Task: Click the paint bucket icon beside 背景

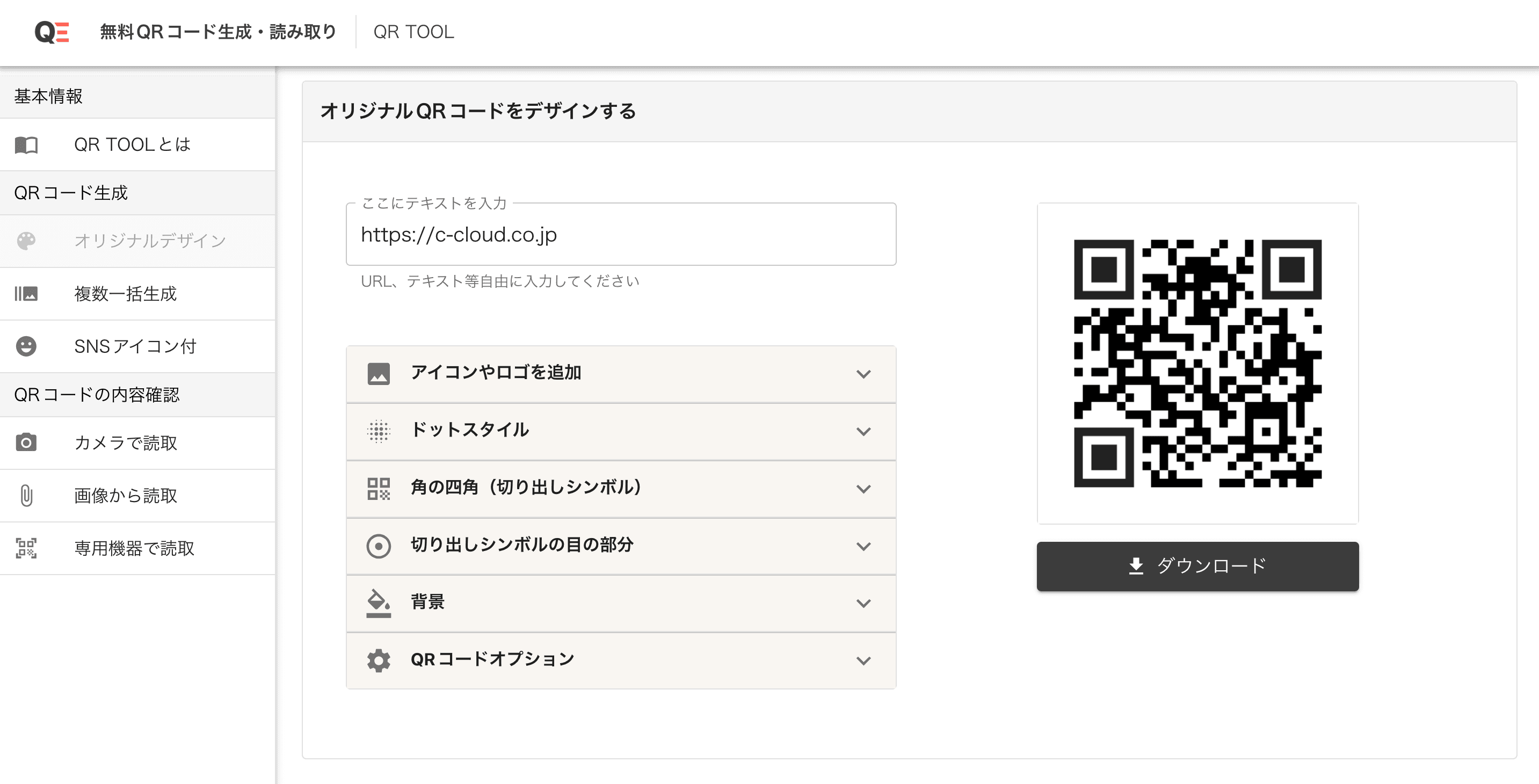Action: (x=378, y=603)
